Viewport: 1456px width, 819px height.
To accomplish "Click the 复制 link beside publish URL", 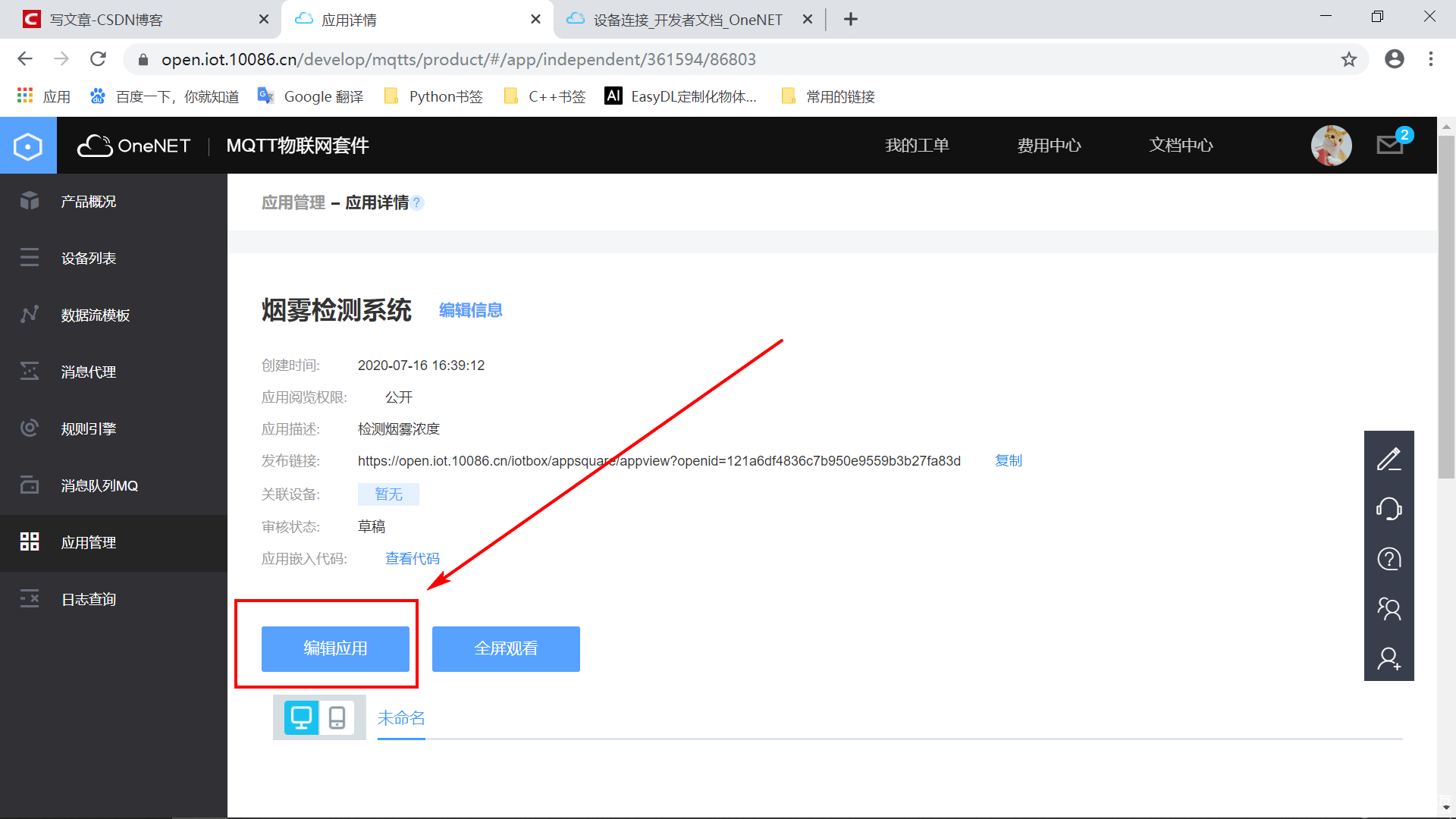I will point(1008,460).
